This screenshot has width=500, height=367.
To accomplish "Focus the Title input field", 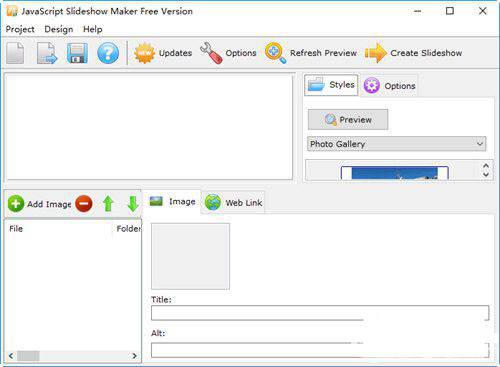I will click(320, 313).
